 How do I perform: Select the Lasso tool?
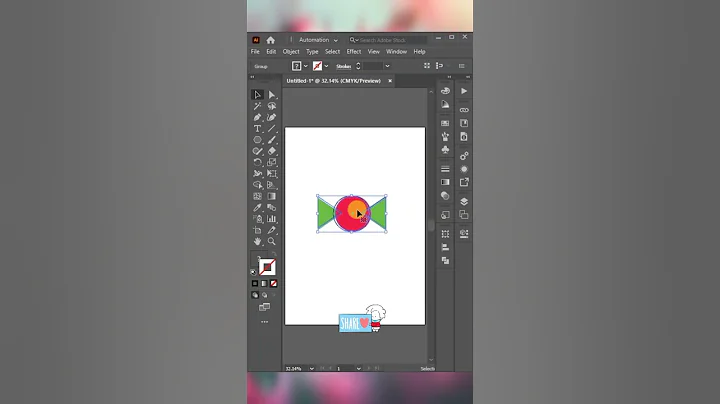(x=272, y=106)
